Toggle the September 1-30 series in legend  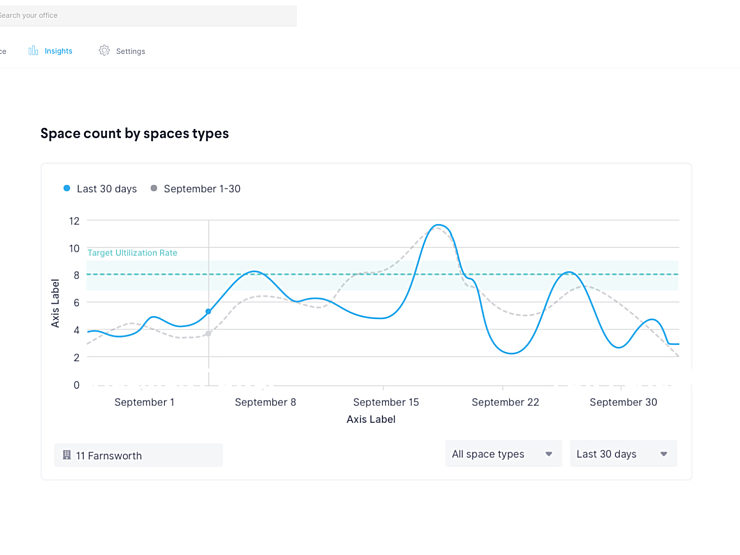coord(195,189)
